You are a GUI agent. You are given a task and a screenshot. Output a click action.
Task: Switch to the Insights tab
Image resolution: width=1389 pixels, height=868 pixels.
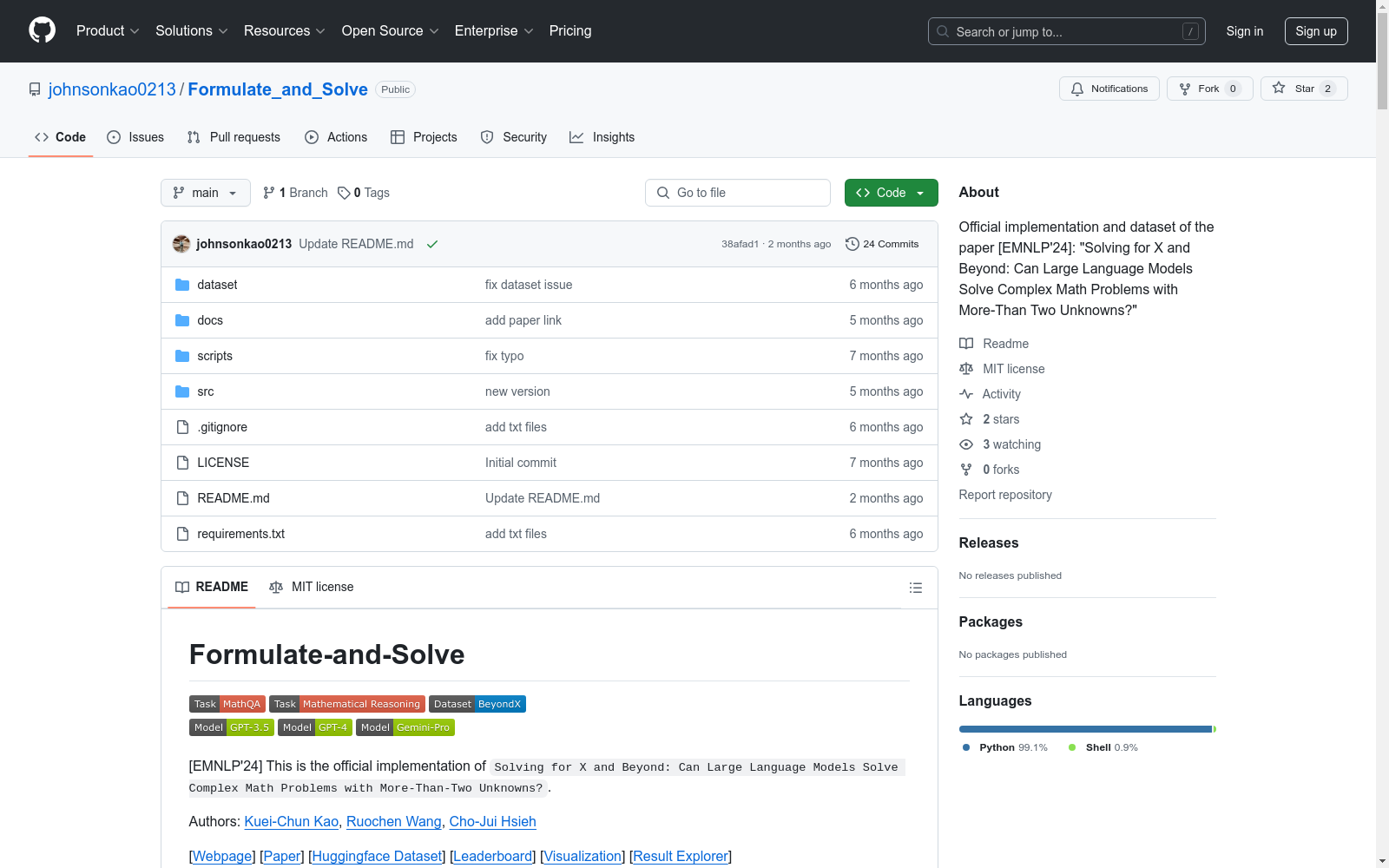pos(602,137)
